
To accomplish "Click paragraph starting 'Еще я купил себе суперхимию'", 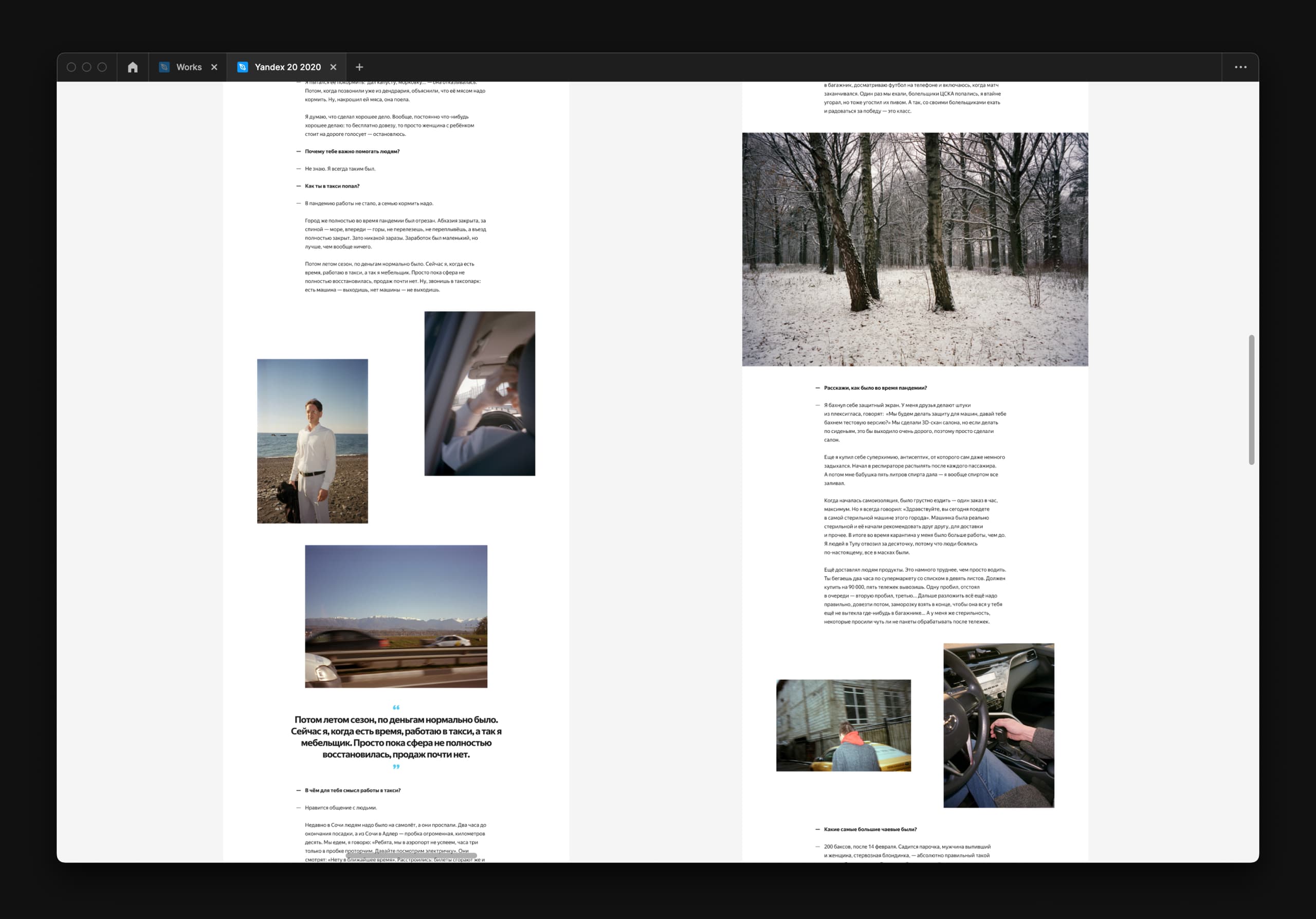I will point(914,470).
